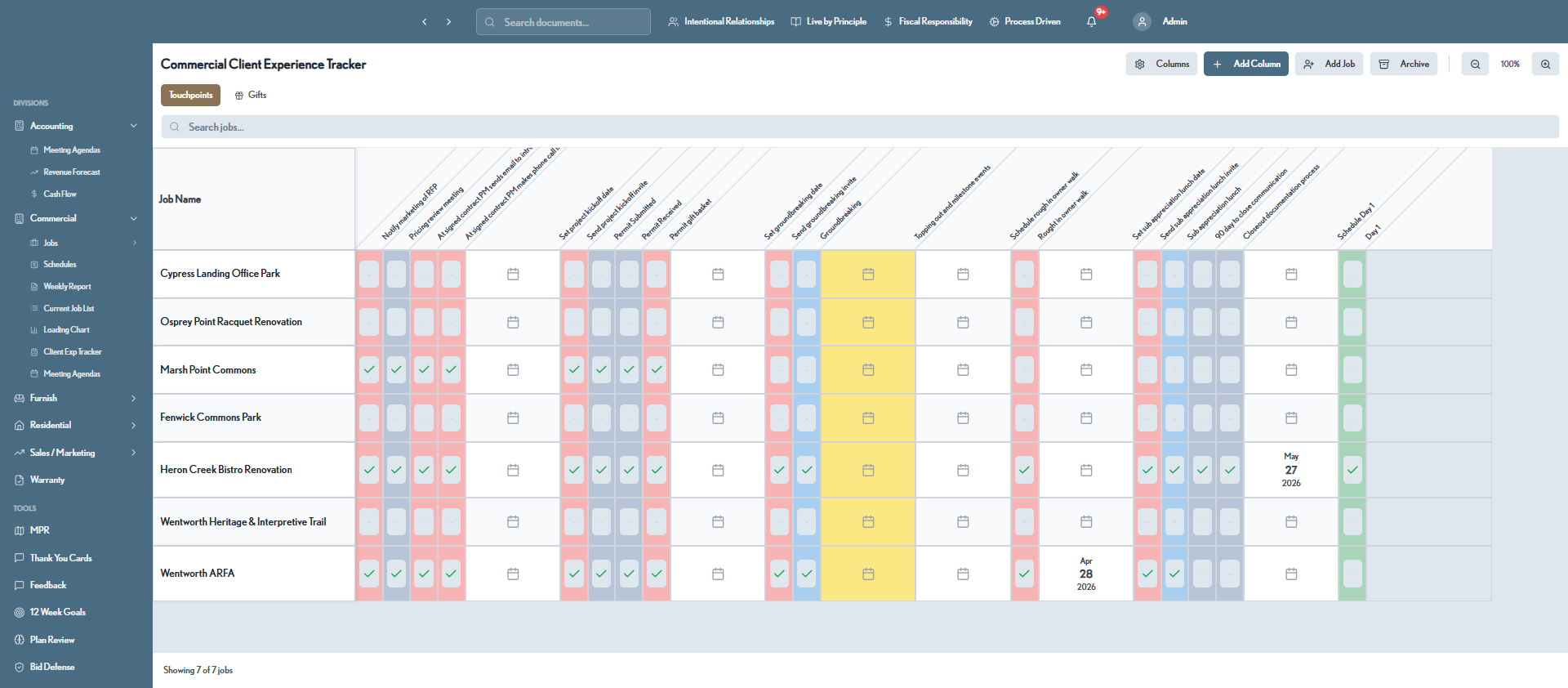
Task: Uncheck Schedule Day 1 for Heron Creek Bistro
Action: [1352, 471]
